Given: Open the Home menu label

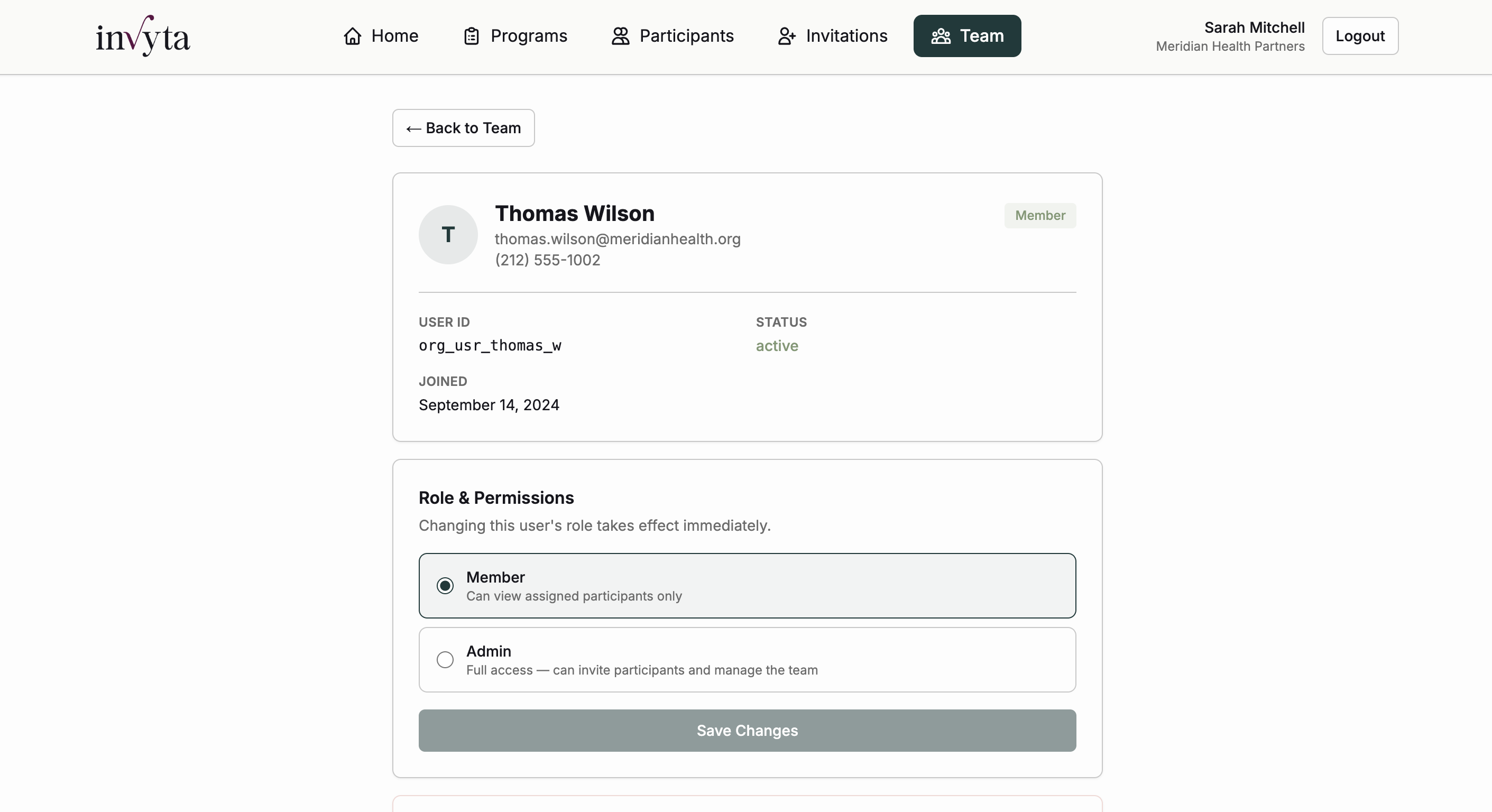Looking at the screenshot, I should tap(394, 36).
